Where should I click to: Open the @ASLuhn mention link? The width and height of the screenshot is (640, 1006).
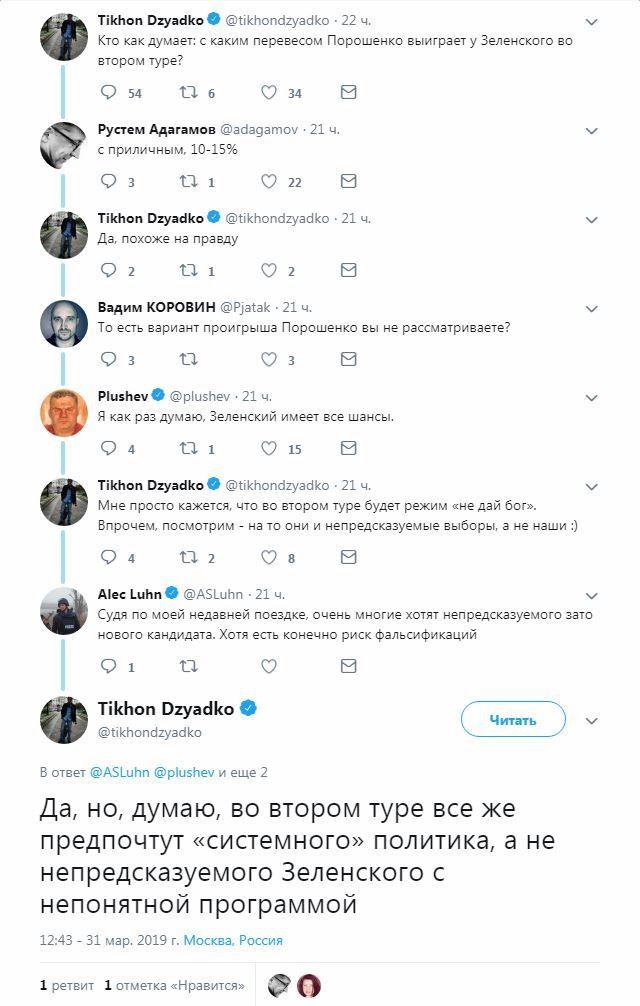click(x=120, y=773)
